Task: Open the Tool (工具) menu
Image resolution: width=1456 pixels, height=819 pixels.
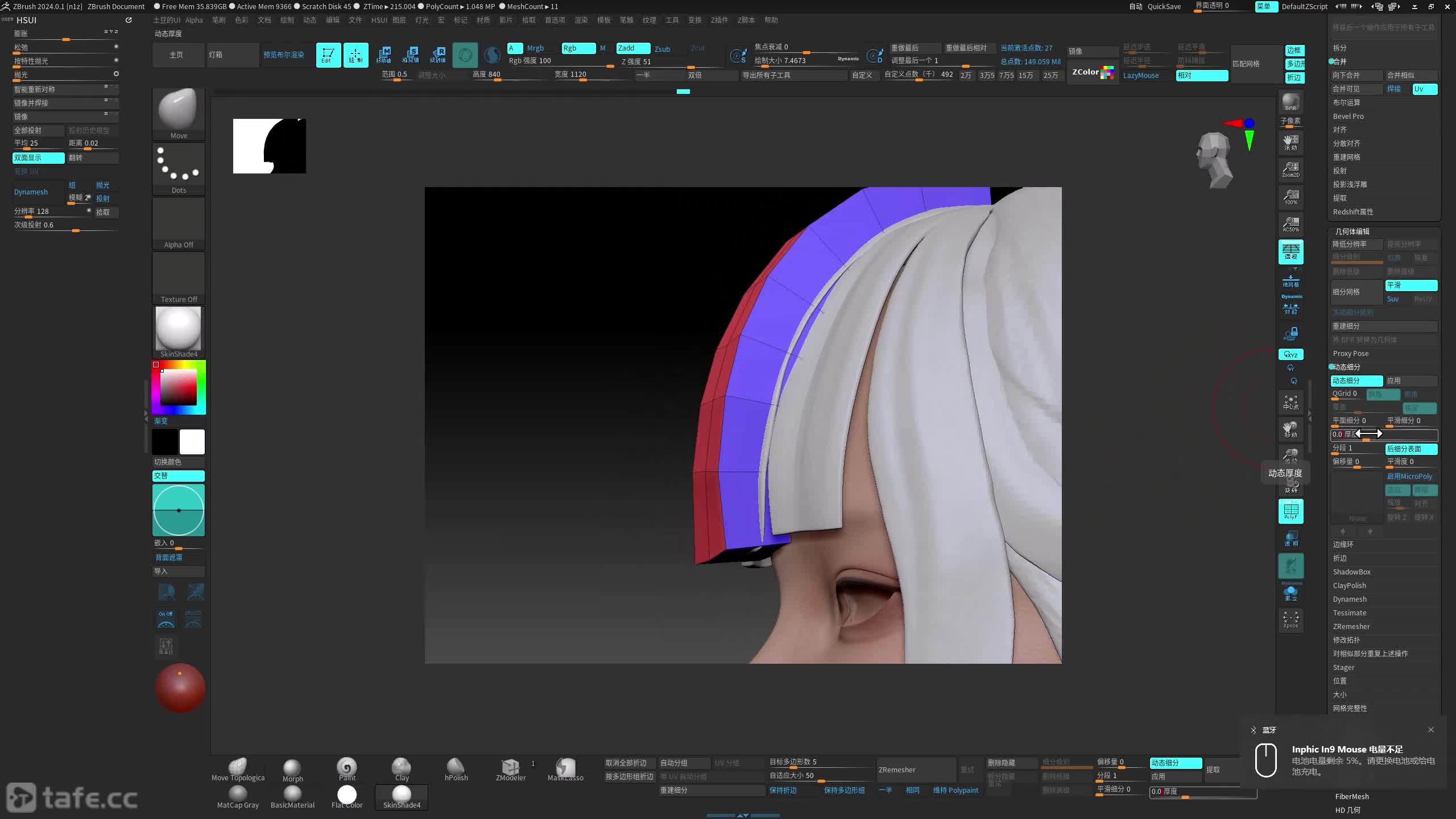Action: point(672,20)
